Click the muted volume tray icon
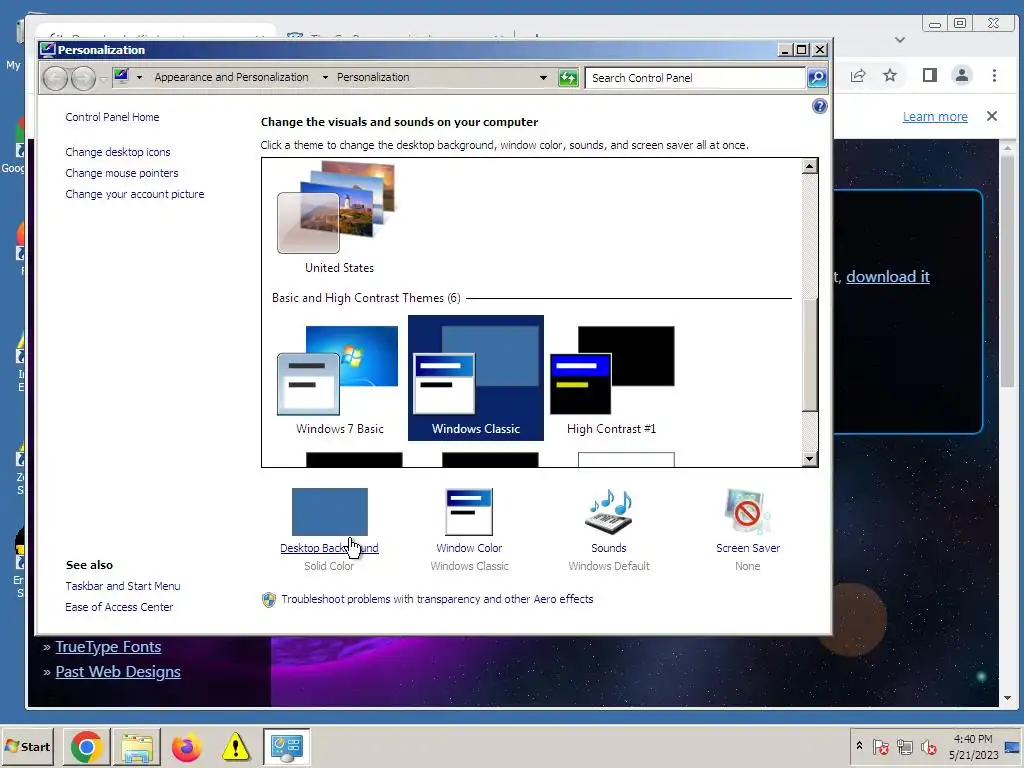Screen dimensions: 1024x768 pyautogui.click(x=928, y=746)
